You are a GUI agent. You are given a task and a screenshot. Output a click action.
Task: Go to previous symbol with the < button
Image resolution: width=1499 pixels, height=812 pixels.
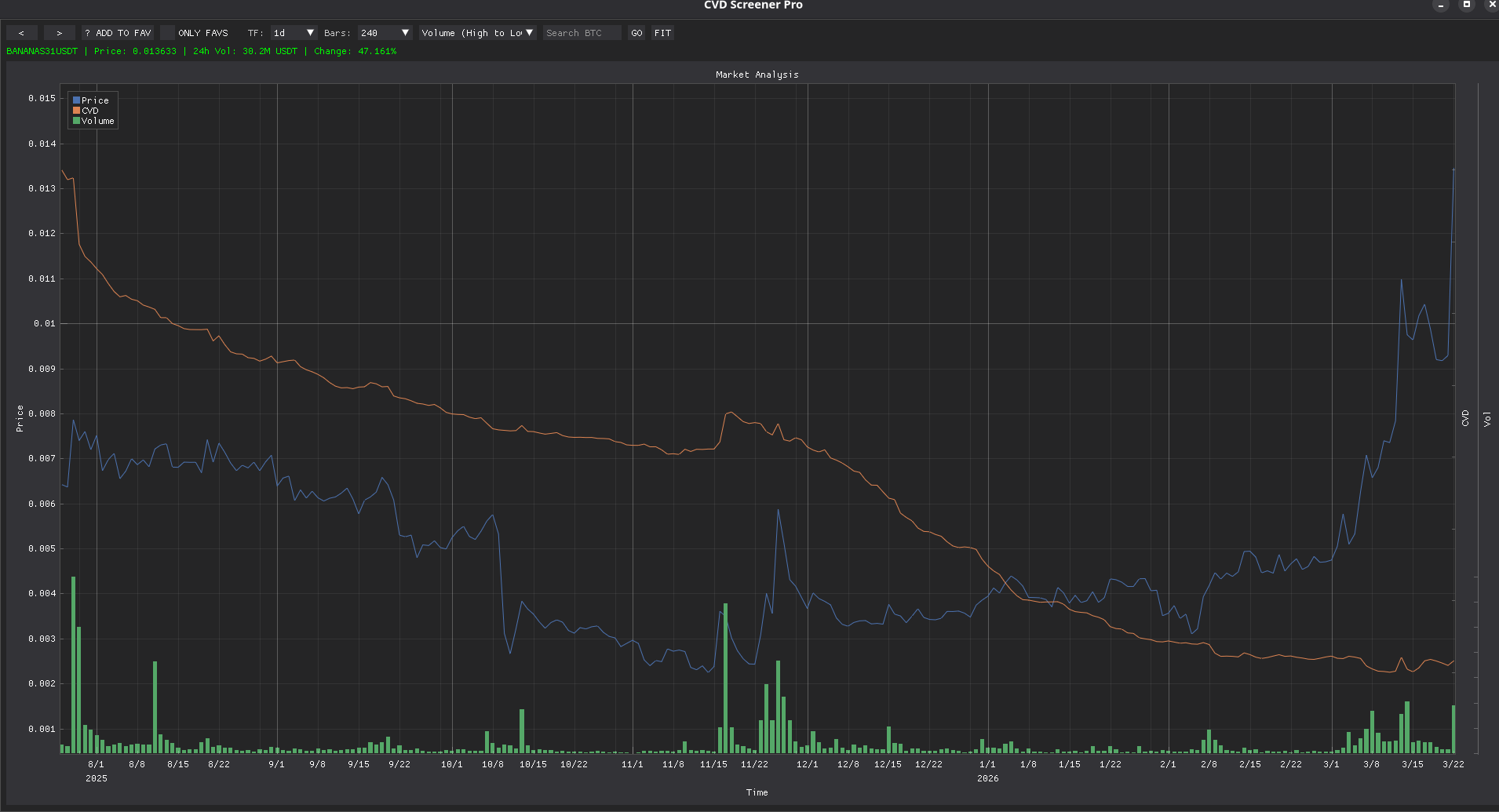(x=21, y=33)
